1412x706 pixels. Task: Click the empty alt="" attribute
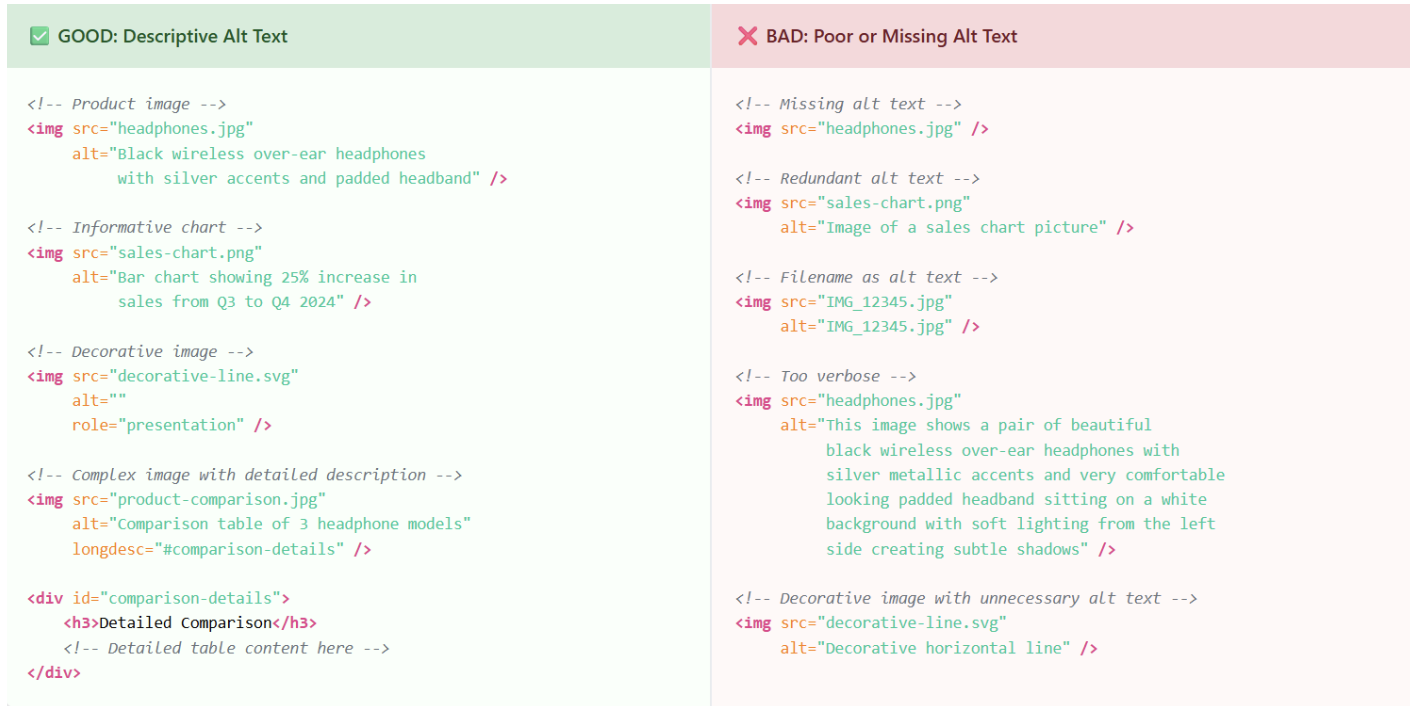tap(99, 401)
